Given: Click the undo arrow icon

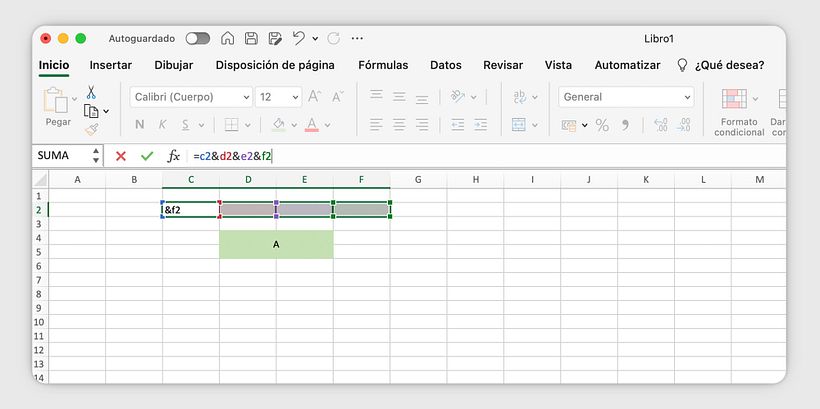Looking at the screenshot, I should [299, 38].
